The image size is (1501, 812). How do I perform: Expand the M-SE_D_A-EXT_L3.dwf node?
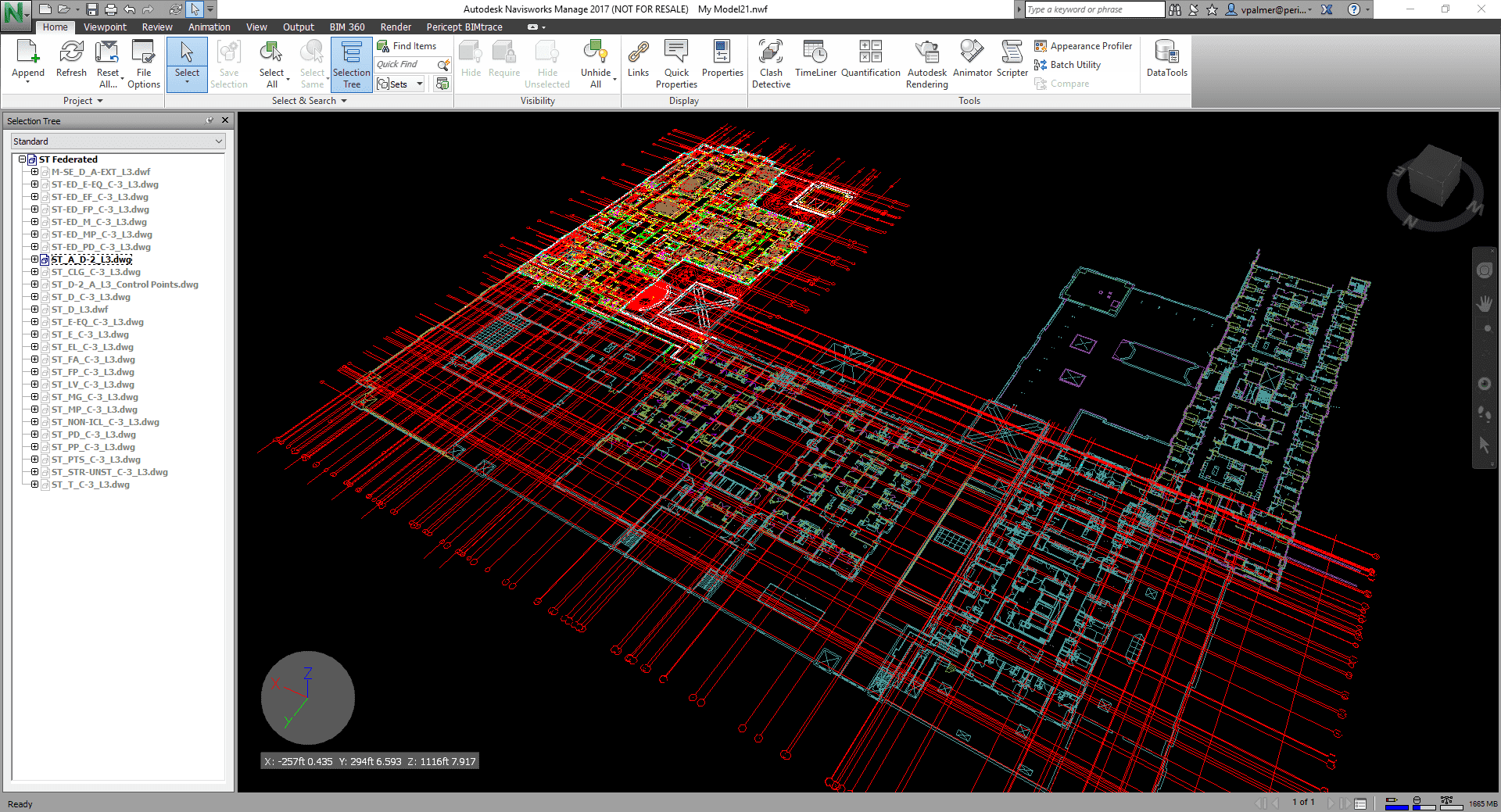pyautogui.click(x=34, y=172)
